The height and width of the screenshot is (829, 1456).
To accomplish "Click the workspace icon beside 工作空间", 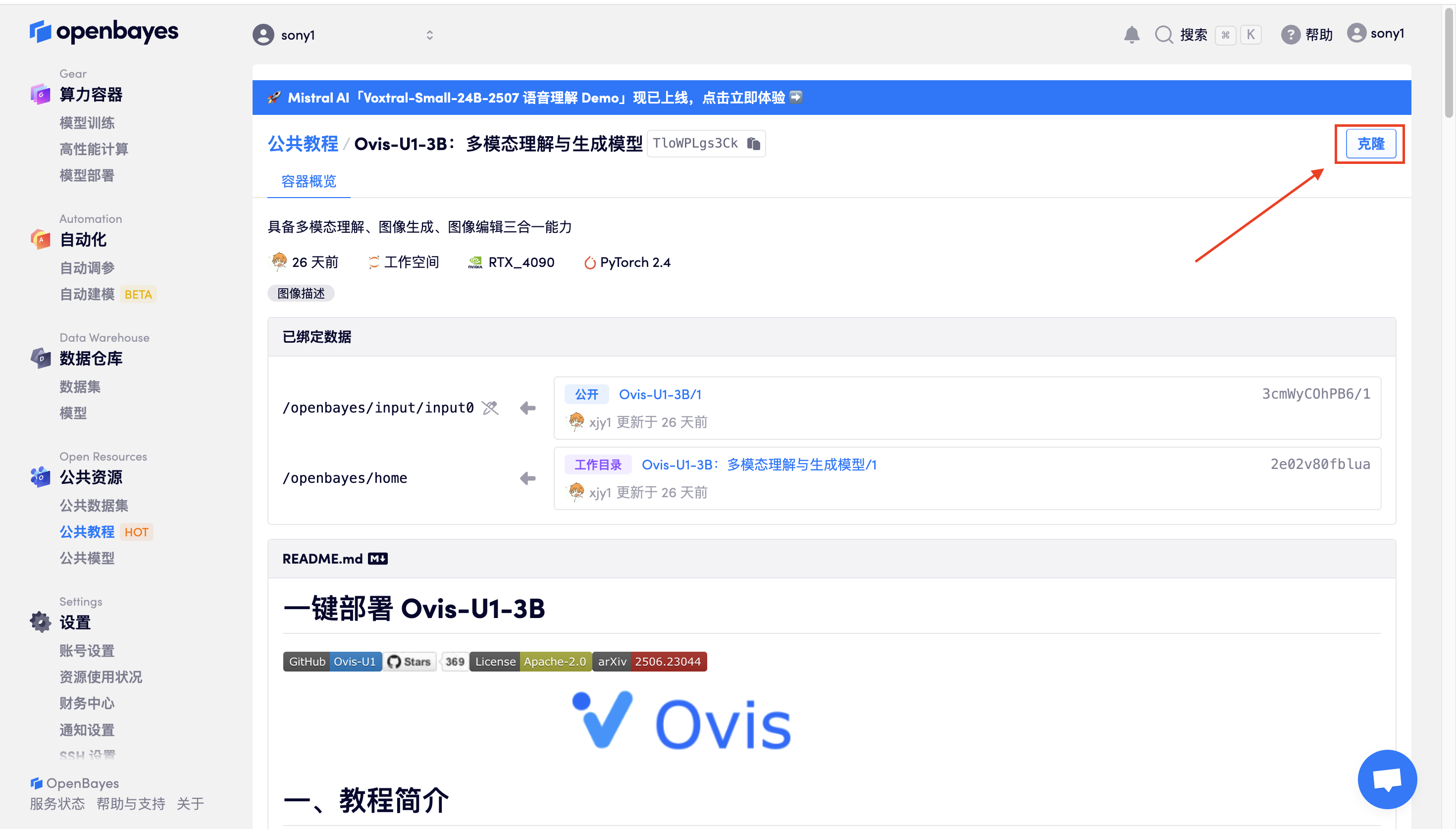I will (373, 262).
